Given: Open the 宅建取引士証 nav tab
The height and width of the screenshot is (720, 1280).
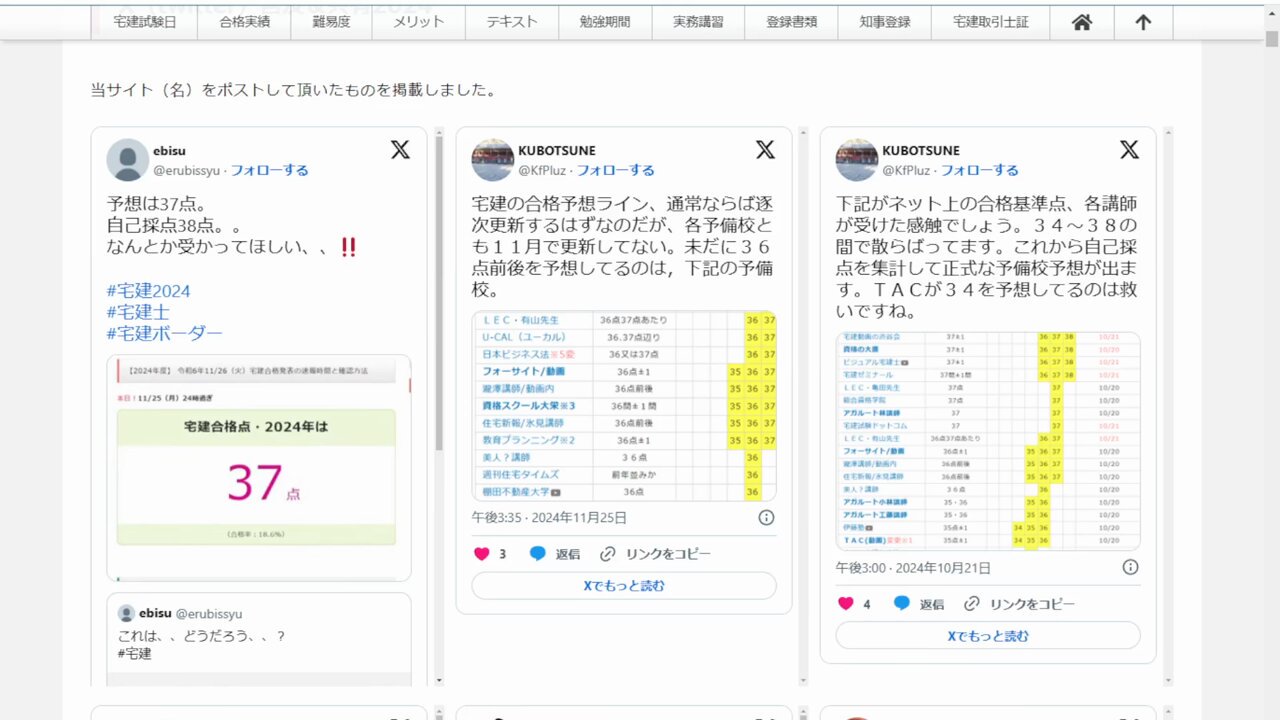Looking at the screenshot, I should coord(991,22).
